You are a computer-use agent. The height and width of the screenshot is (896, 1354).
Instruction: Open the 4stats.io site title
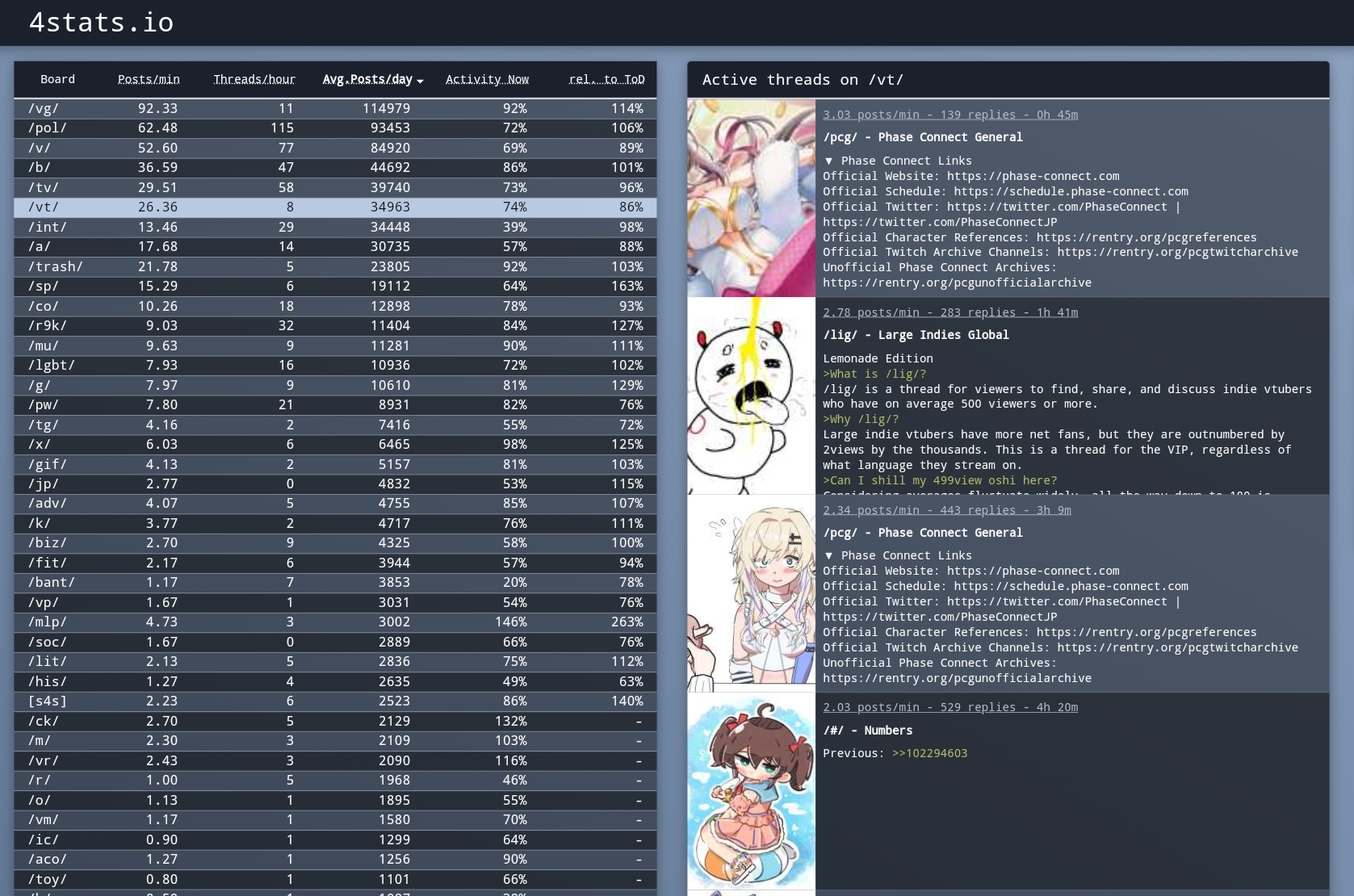102,22
